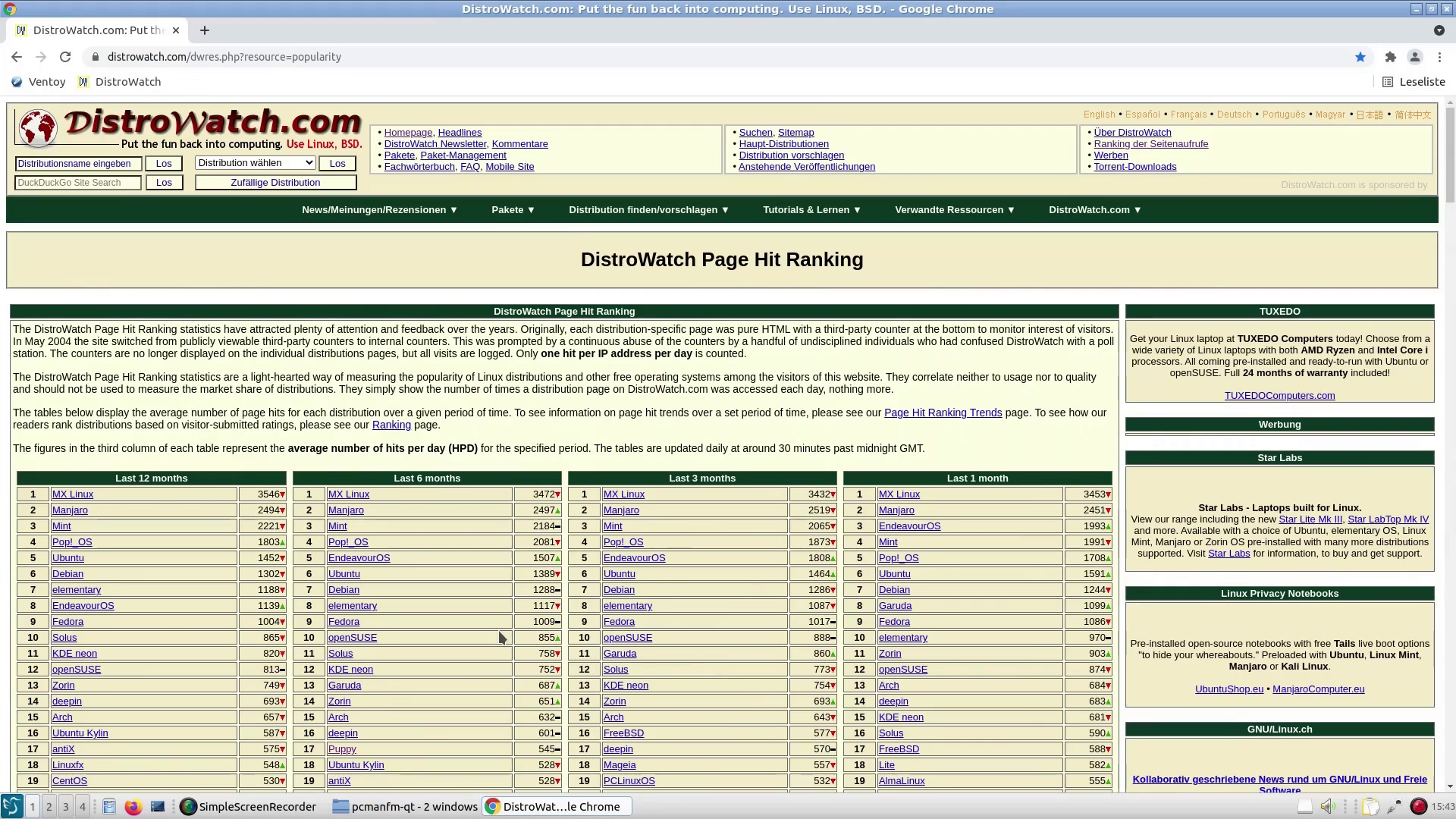The height and width of the screenshot is (819, 1456).
Task: Open UbuntuShop.eu link
Action: tap(1228, 689)
